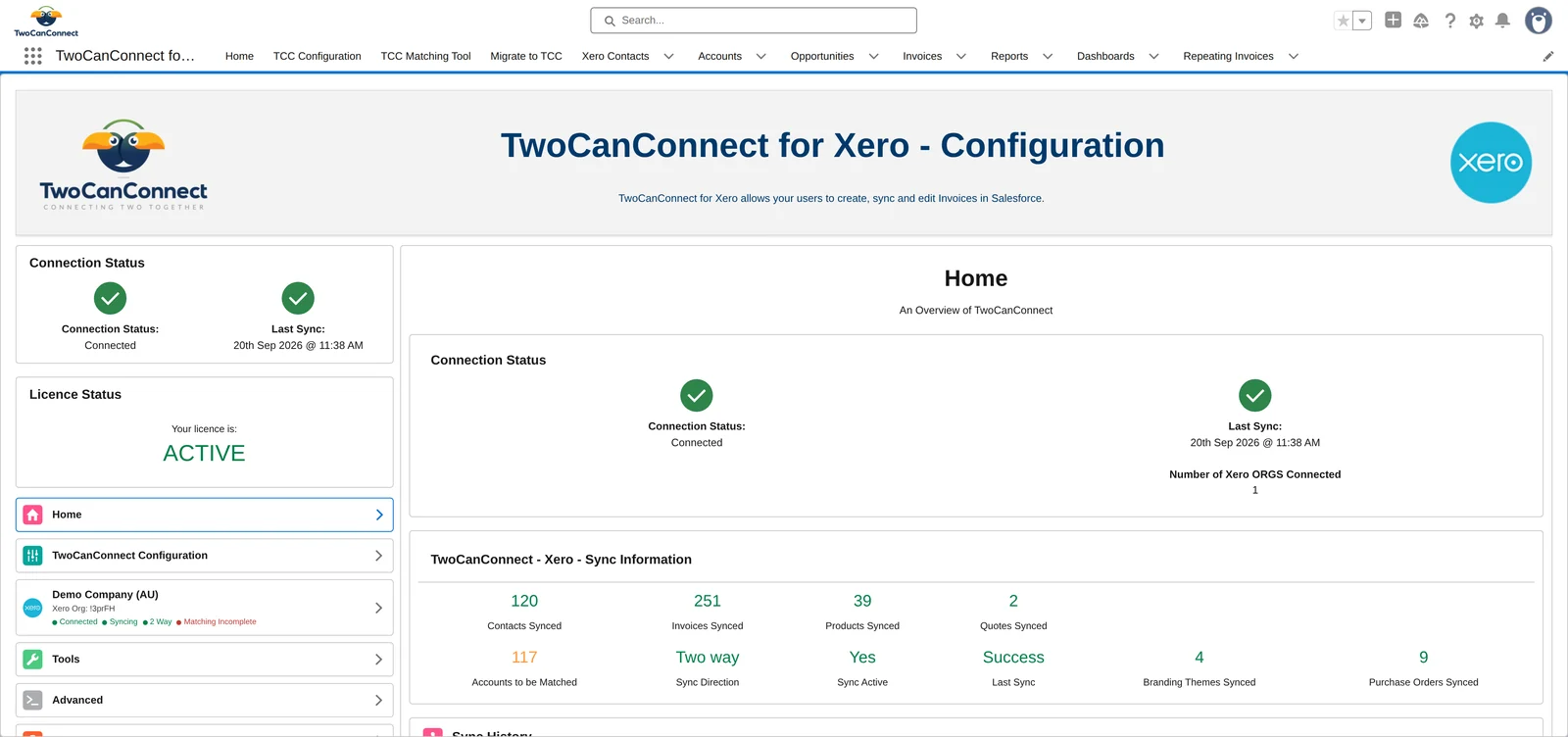Open the Opportunities tab

[x=822, y=57]
